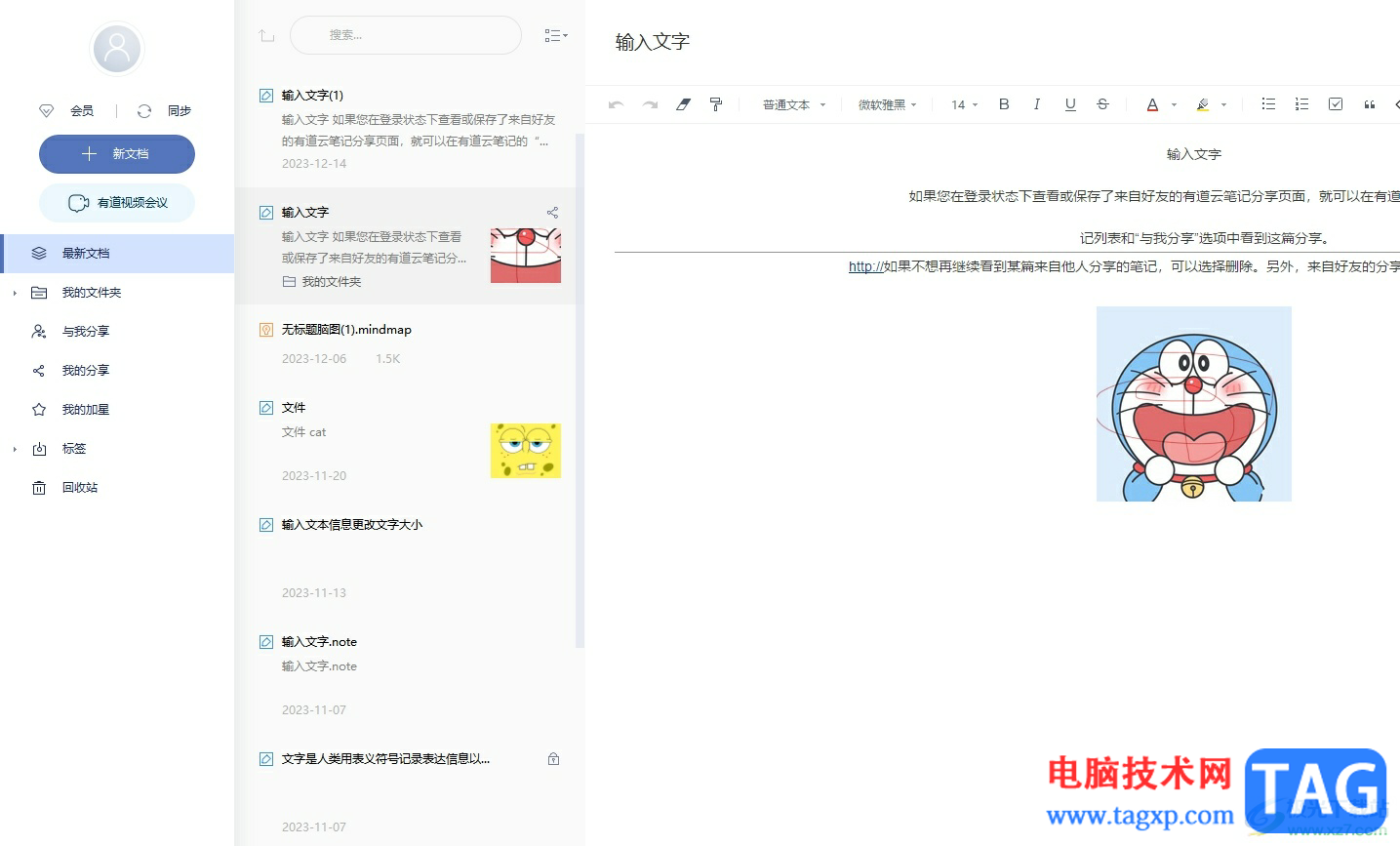Image resolution: width=1400 pixels, height=846 pixels.
Task: Click the note icon beside 输入文本信息更改文字大小
Action: coord(266,525)
